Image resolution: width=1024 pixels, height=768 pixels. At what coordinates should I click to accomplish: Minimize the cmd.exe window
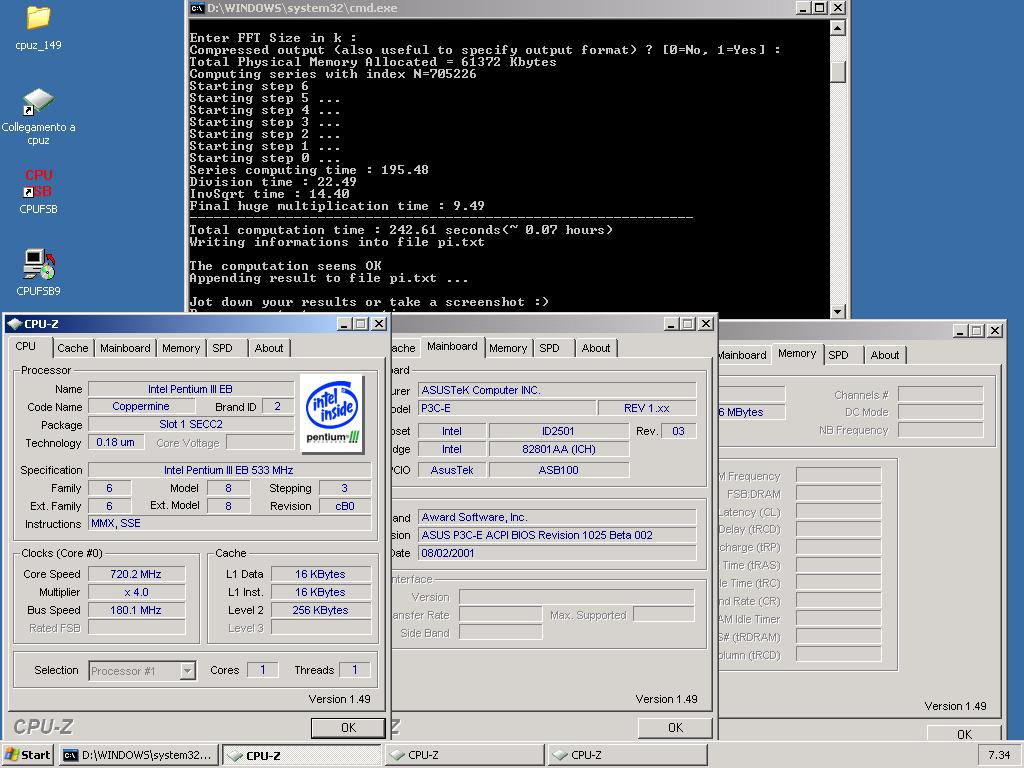(x=803, y=8)
